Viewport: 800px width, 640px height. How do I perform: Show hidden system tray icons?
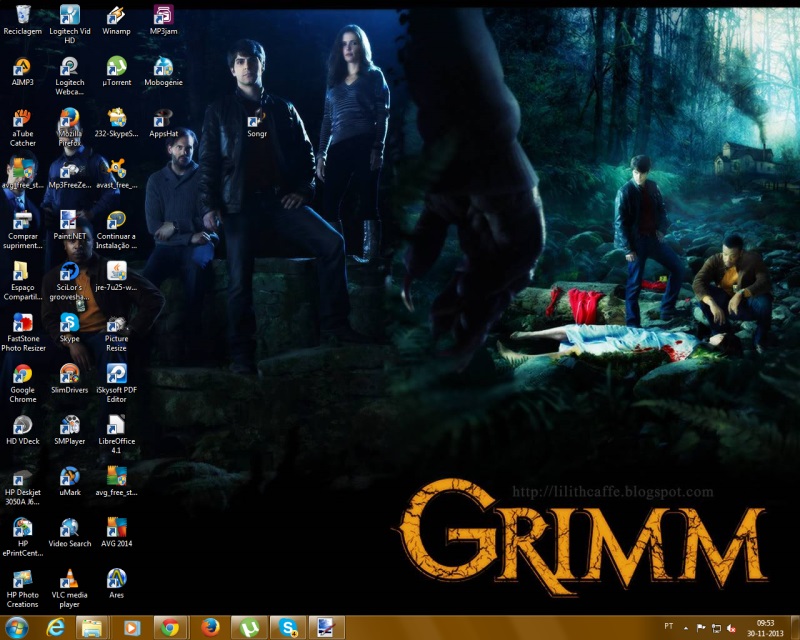[685, 627]
